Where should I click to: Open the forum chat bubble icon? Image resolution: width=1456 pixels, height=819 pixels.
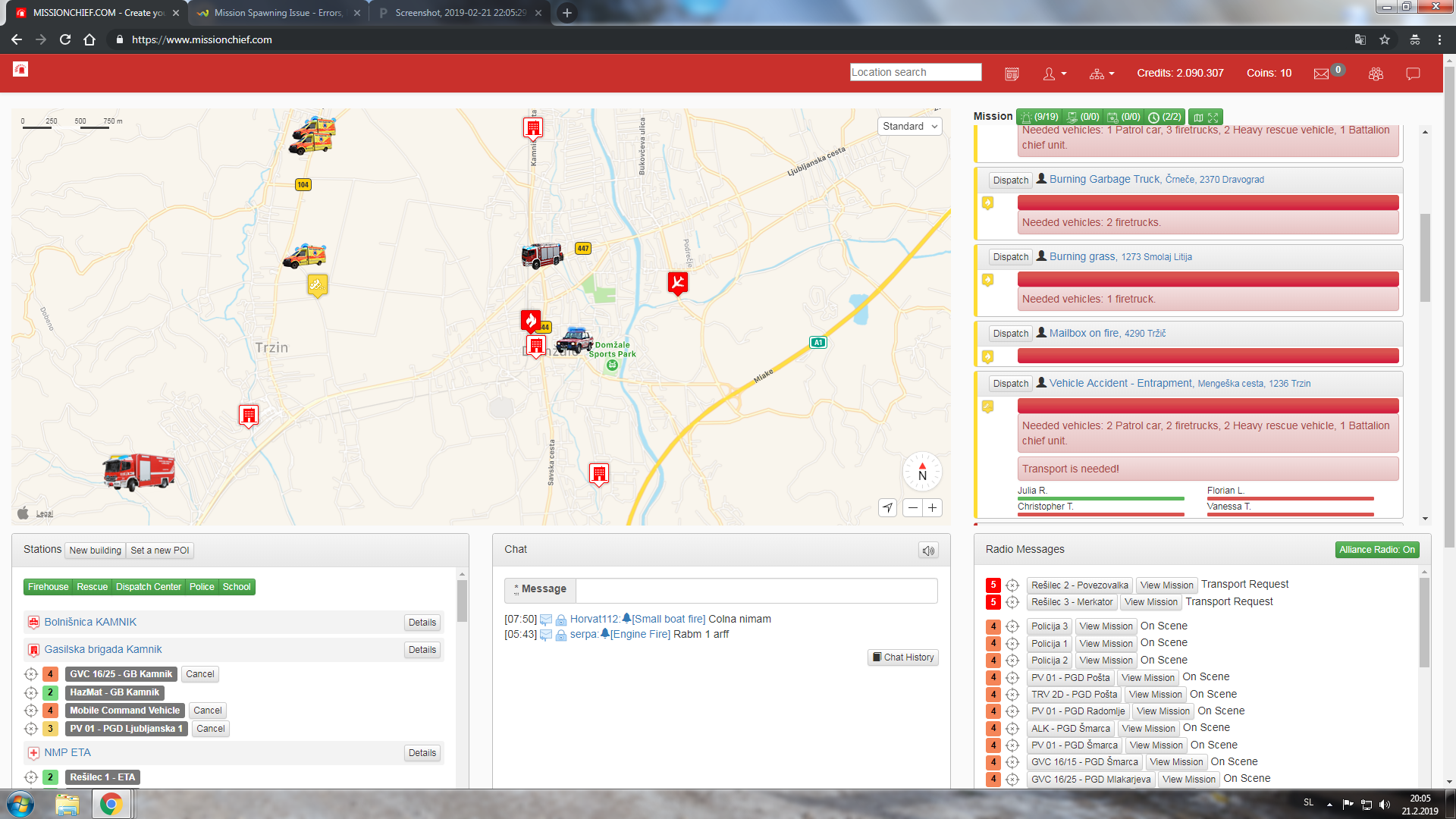1413,74
